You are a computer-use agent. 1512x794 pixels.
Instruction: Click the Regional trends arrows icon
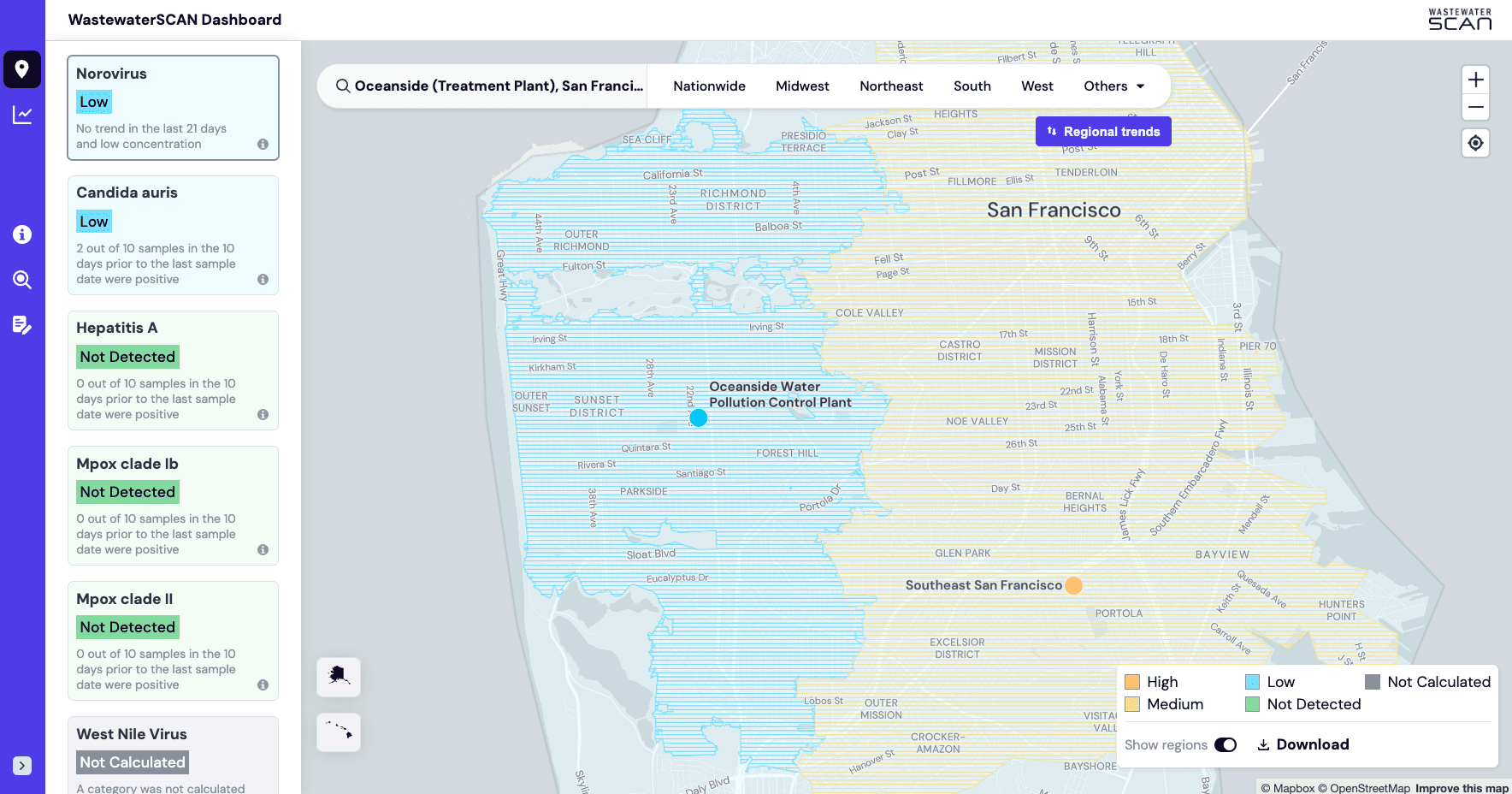pyautogui.click(x=1052, y=132)
